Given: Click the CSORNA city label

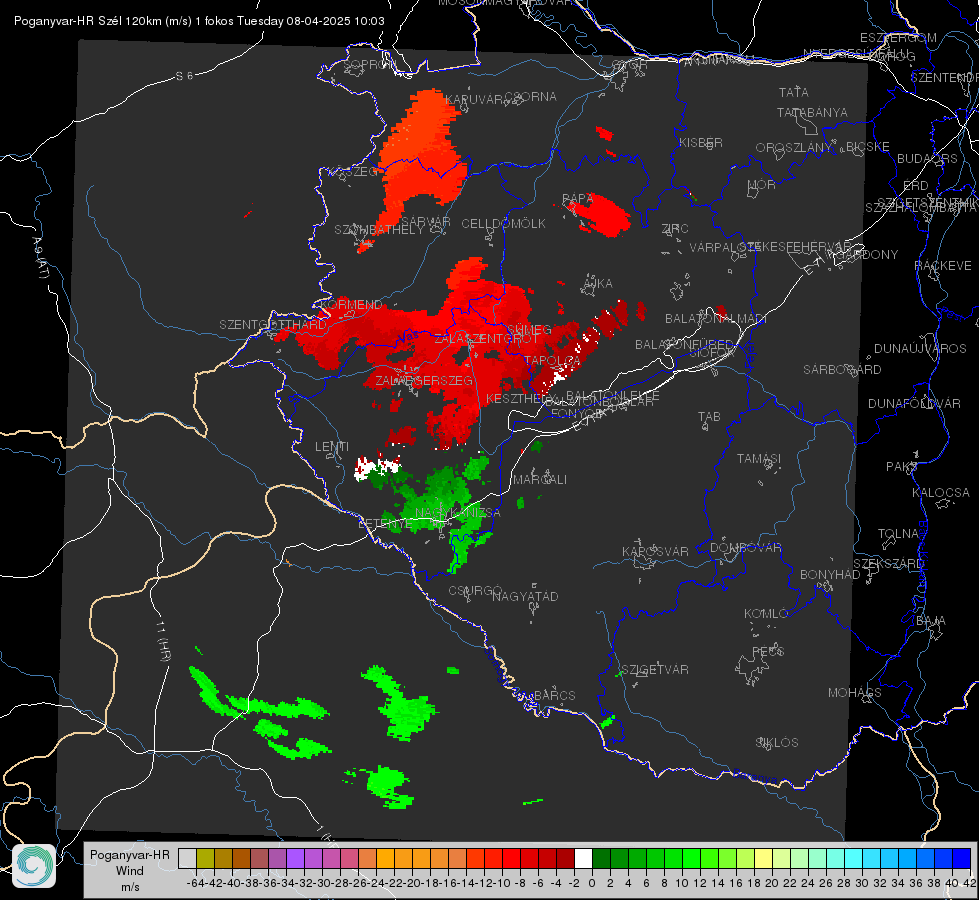Looking at the screenshot, I should [530, 97].
